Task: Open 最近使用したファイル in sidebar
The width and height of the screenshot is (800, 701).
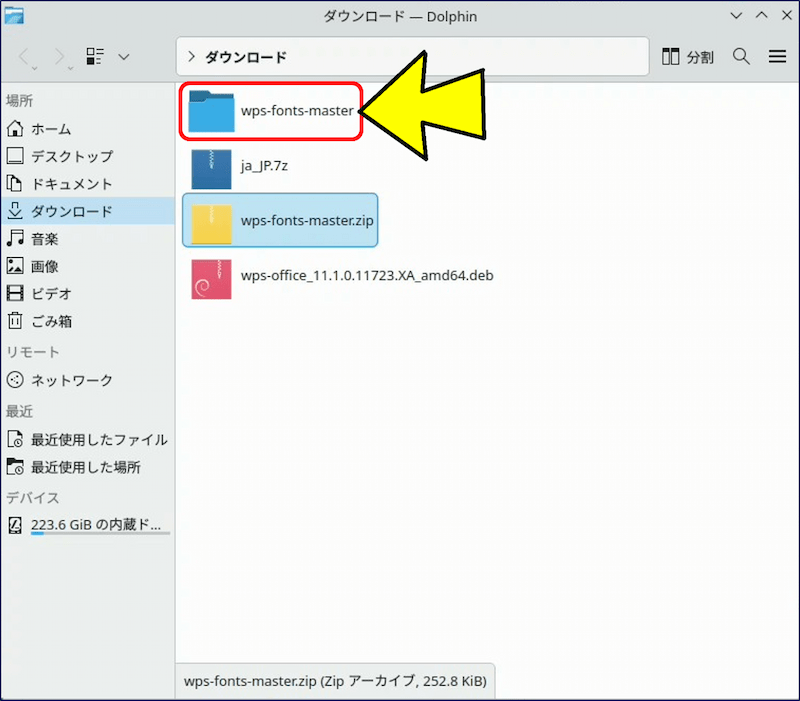Action: tap(98, 439)
